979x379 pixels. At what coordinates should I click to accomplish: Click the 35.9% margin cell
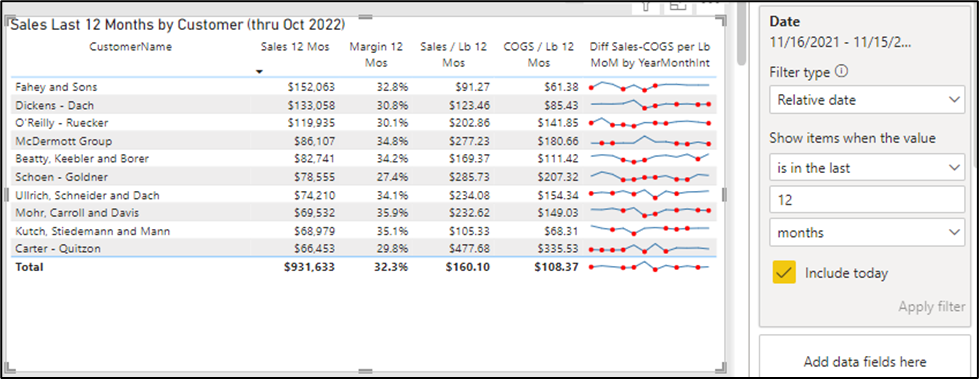[x=392, y=213]
